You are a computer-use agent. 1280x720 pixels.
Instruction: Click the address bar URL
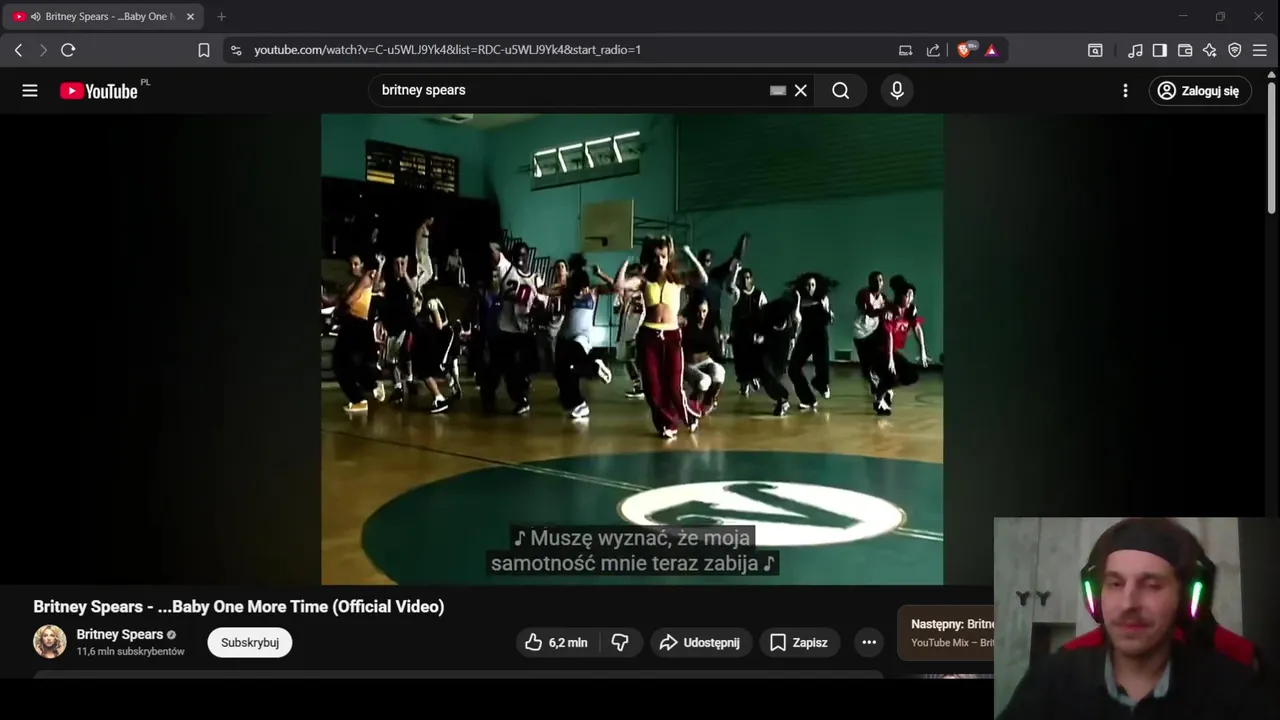(x=447, y=50)
